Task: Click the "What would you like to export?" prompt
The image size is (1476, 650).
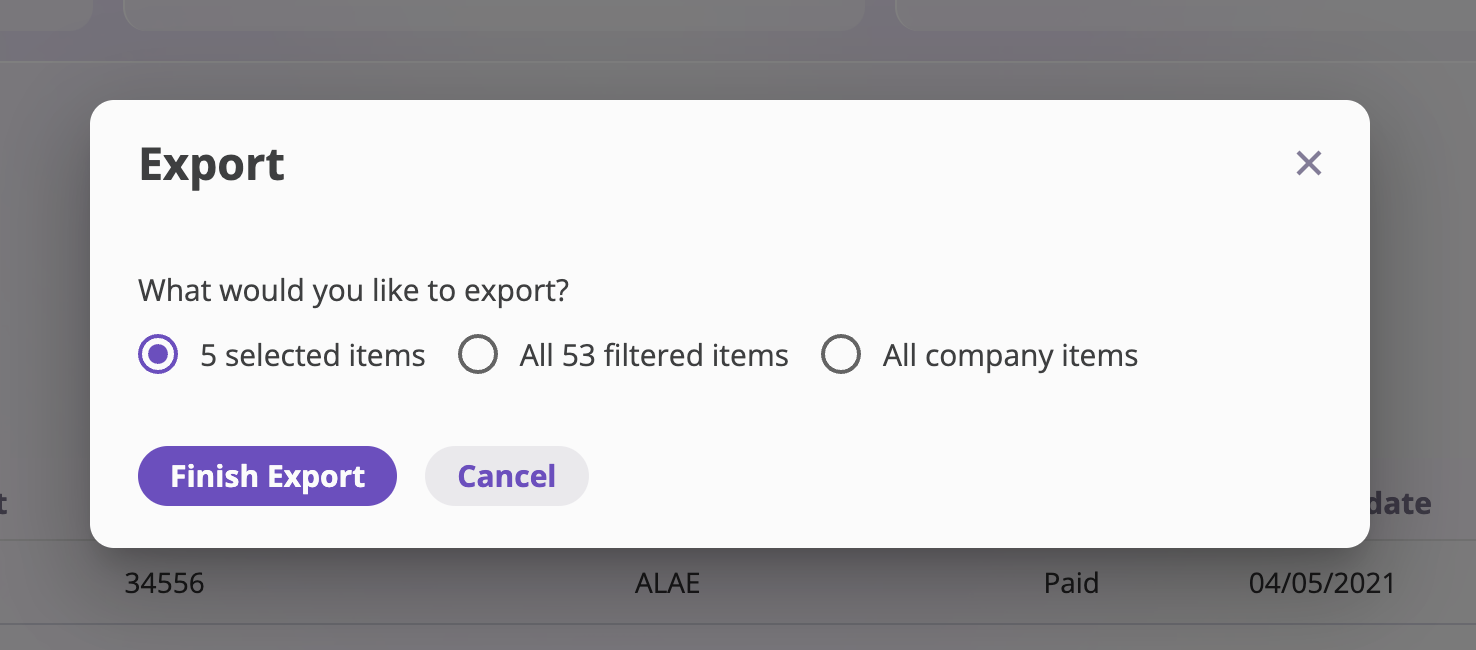Action: [x=354, y=291]
